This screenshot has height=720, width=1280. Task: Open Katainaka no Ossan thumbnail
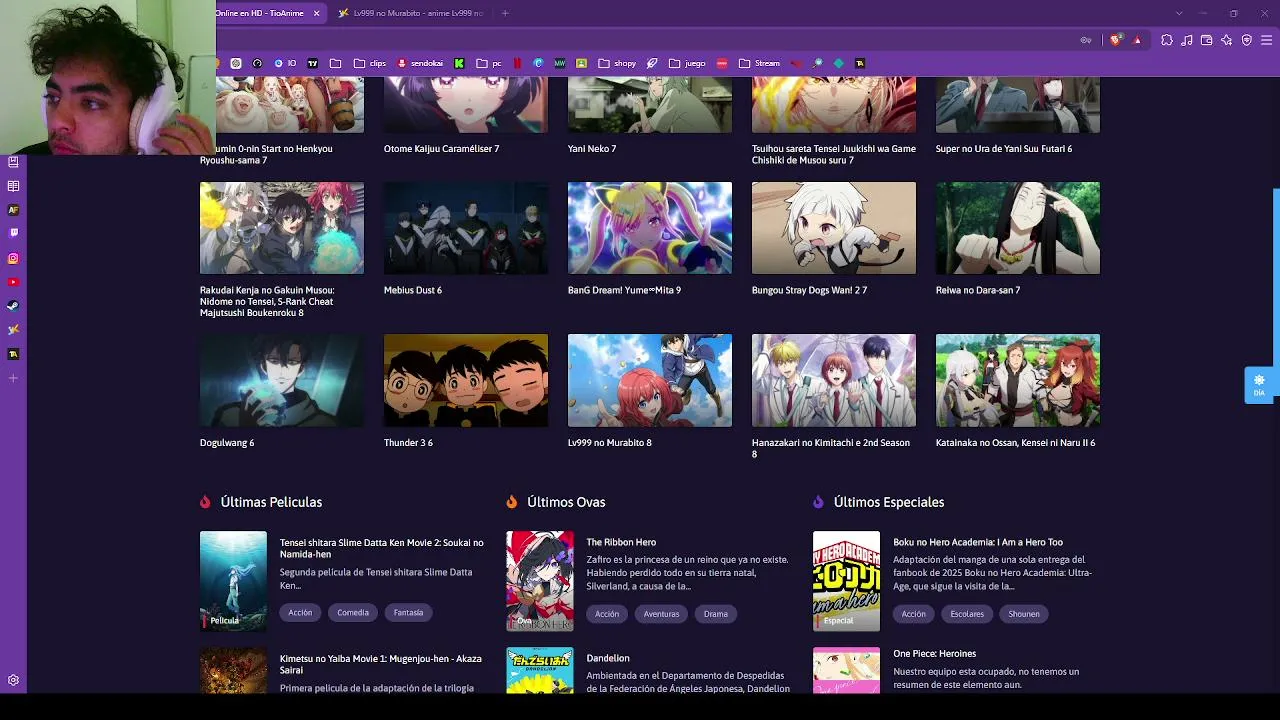coord(1018,380)
